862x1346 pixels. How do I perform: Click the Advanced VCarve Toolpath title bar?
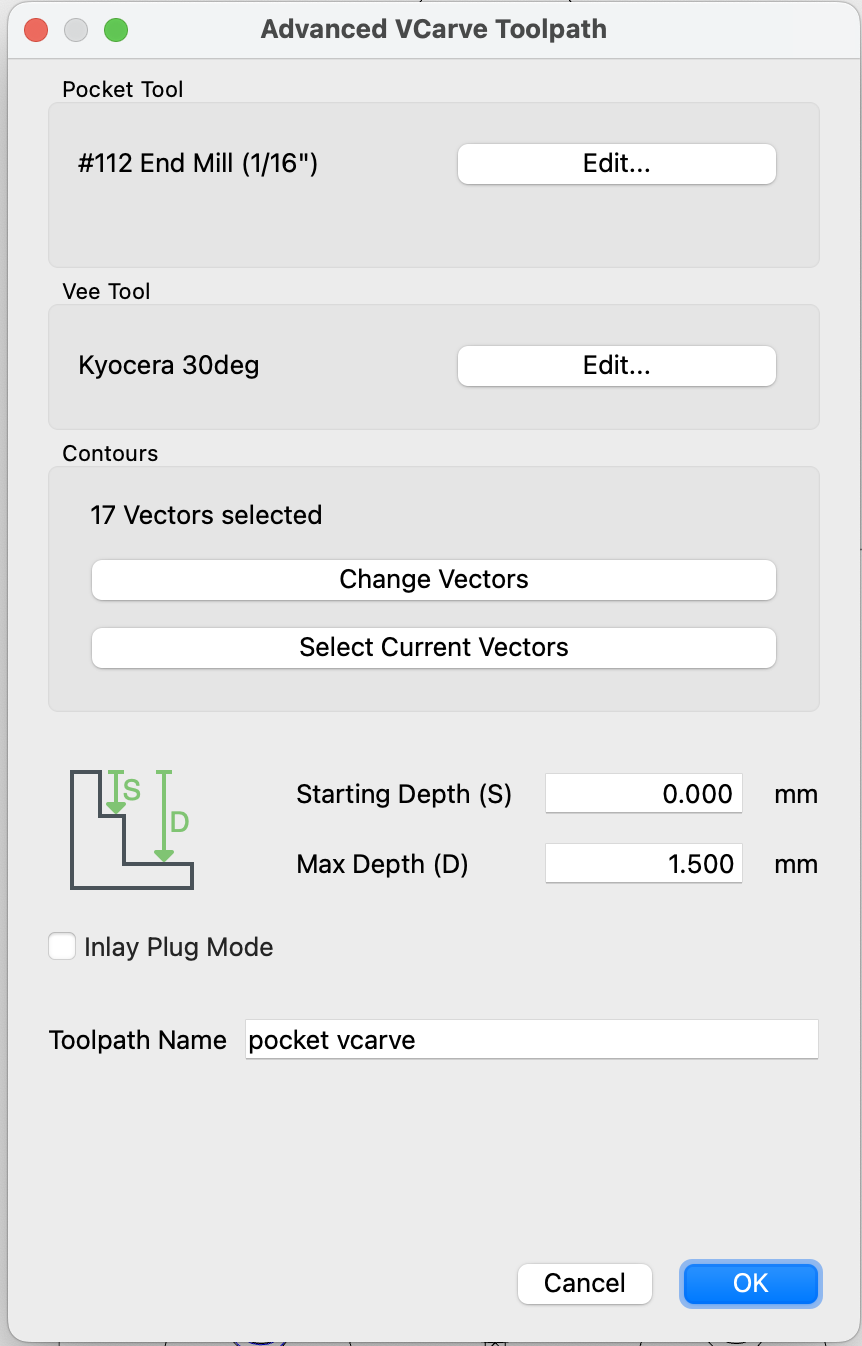tap(433, 29)
